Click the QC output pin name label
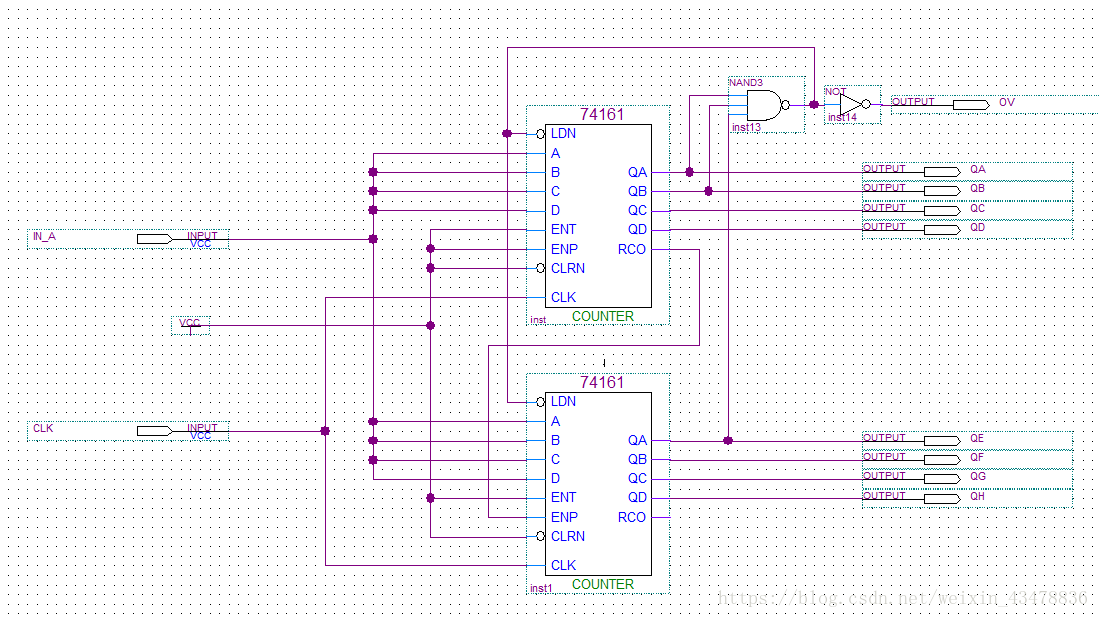The height and width of the screenshot is (618, 1099). 977,208
